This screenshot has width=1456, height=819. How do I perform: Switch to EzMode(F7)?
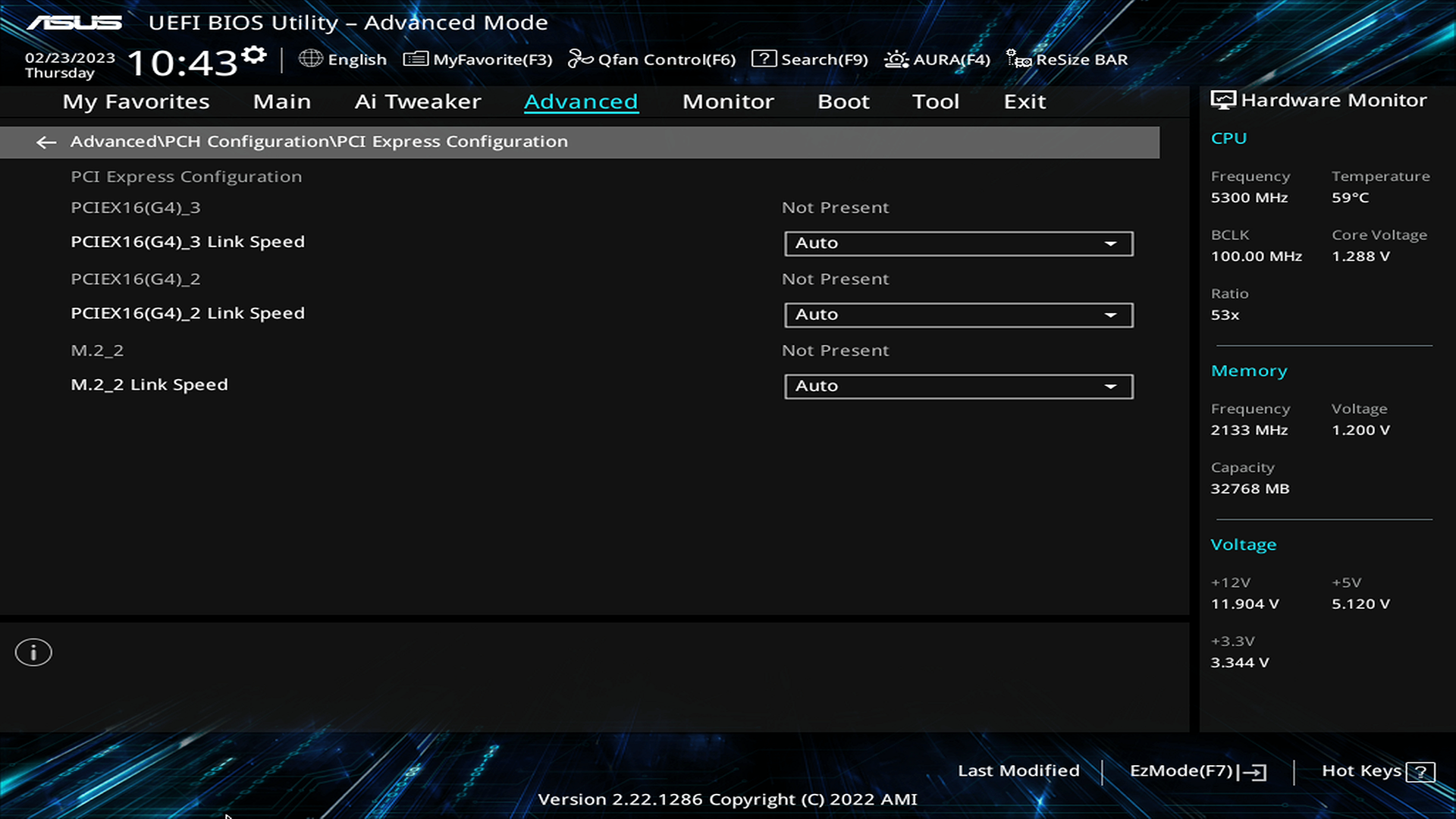(x=1197, y=771)
